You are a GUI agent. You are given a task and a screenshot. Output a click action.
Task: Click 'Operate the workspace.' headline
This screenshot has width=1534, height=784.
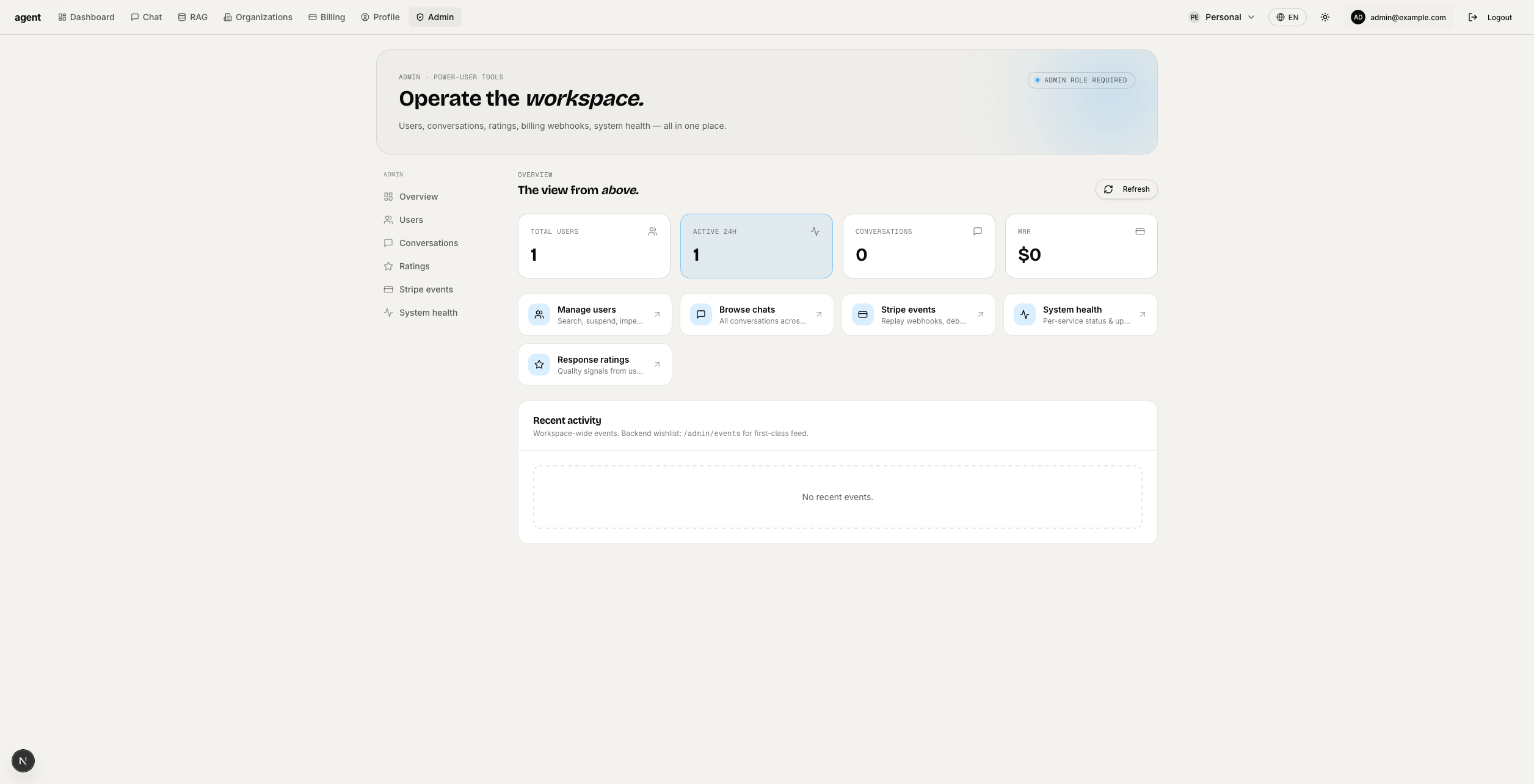coord(522,98)
